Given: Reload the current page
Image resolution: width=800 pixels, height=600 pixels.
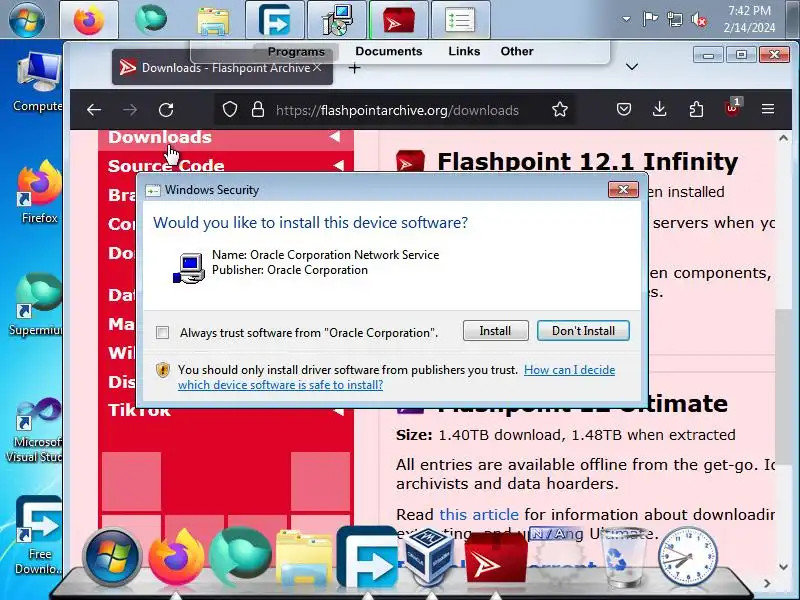Looking at the screenshot, I should point(166,110).
